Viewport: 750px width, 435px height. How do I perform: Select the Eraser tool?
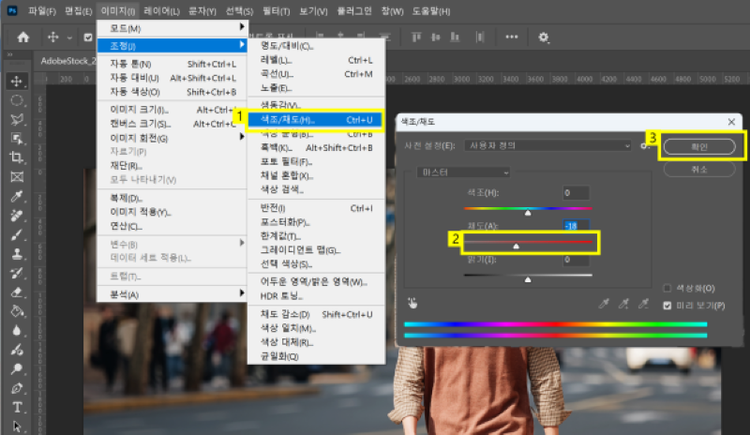click(17, 292)
